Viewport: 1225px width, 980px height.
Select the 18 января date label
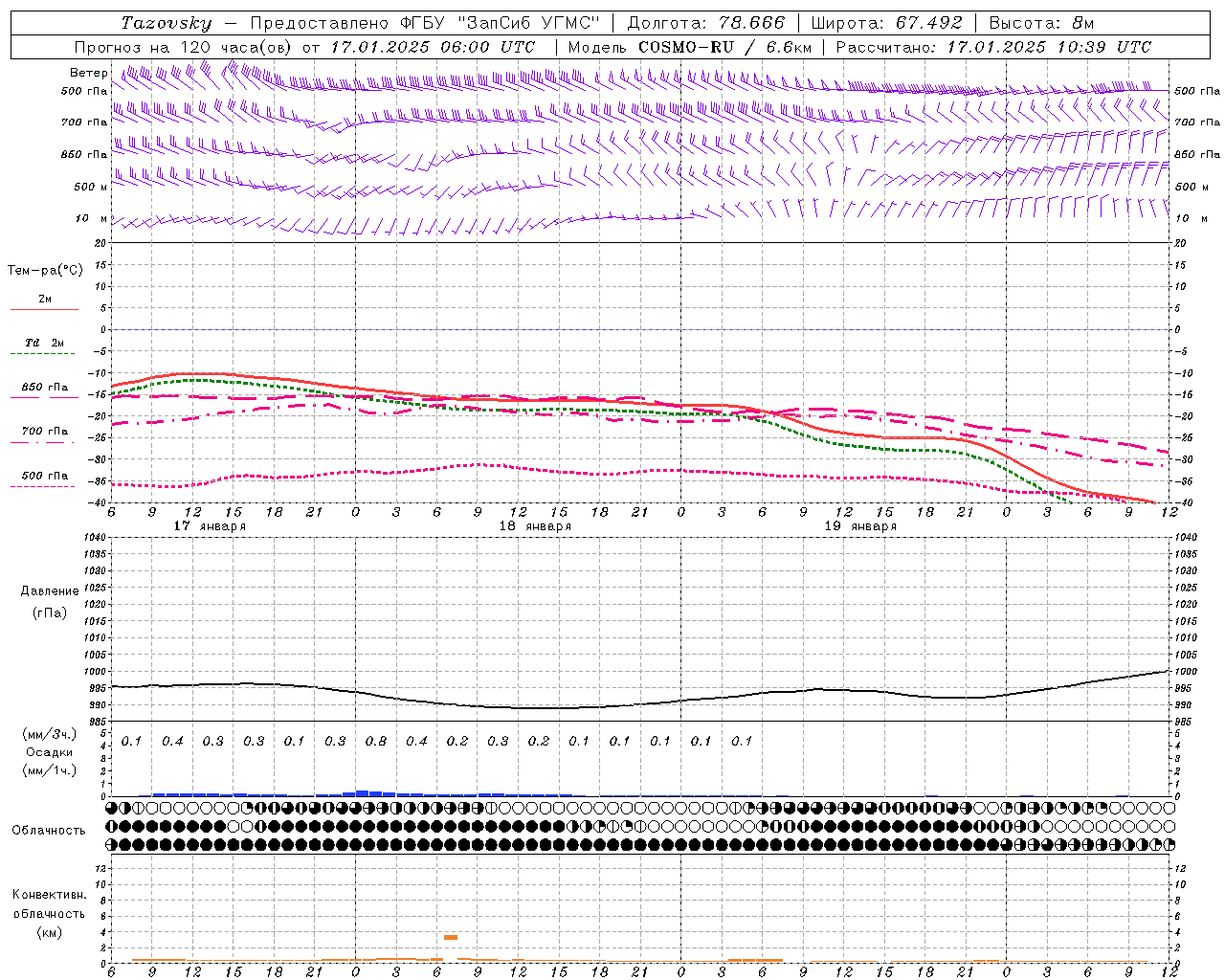[x=535, y=527]
